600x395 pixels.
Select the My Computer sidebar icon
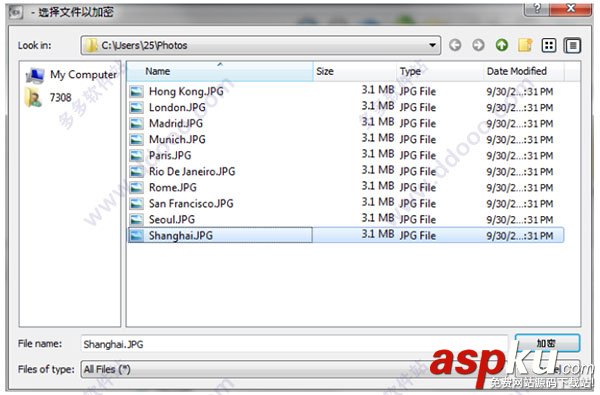(35, 75)
